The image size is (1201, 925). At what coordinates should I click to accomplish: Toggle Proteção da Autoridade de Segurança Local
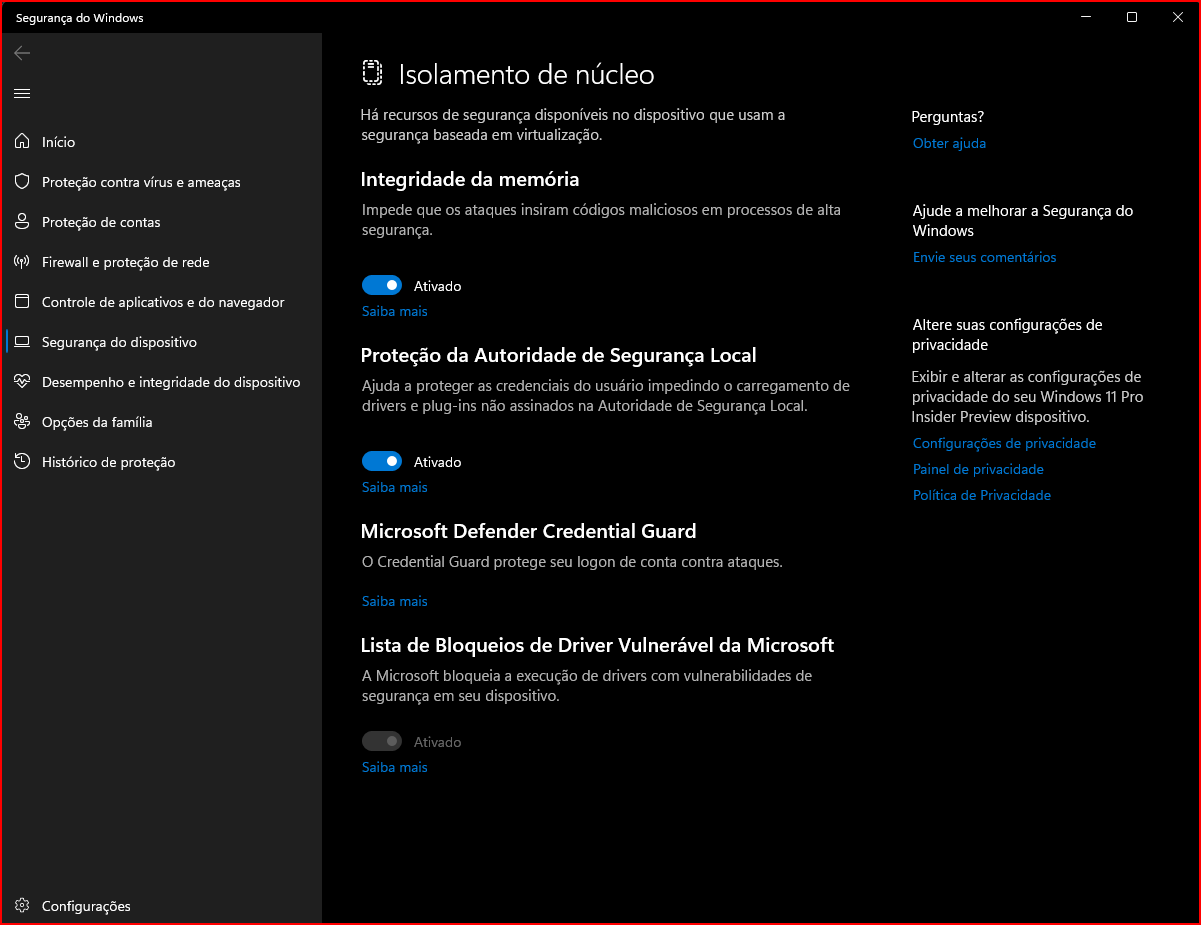tap(382, 462)
